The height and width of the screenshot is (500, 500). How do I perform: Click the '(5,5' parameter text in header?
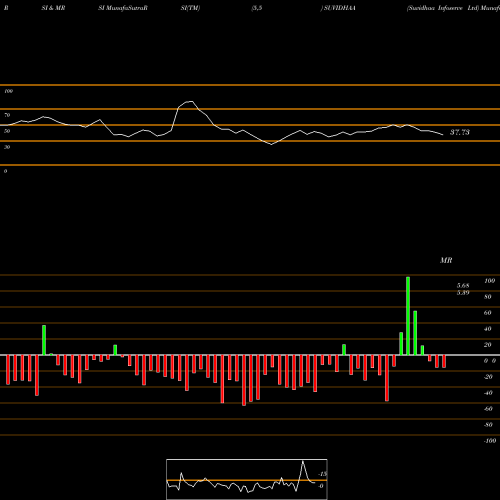tap(257, 8)
